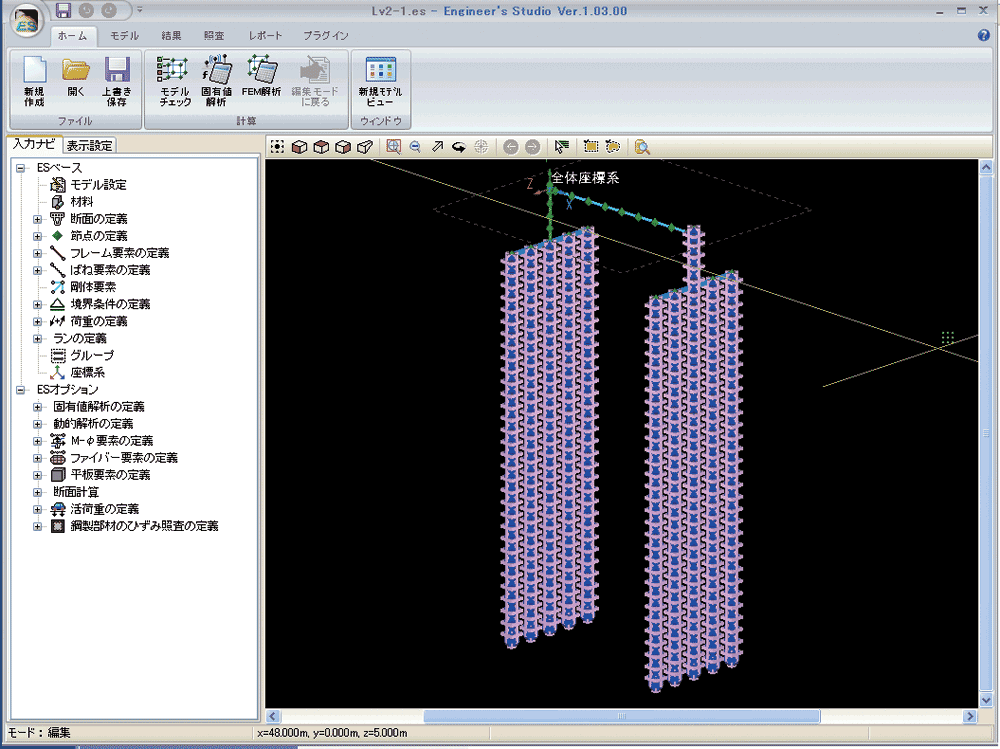Click the 新規作成 new file icon

tap(34, 82)
